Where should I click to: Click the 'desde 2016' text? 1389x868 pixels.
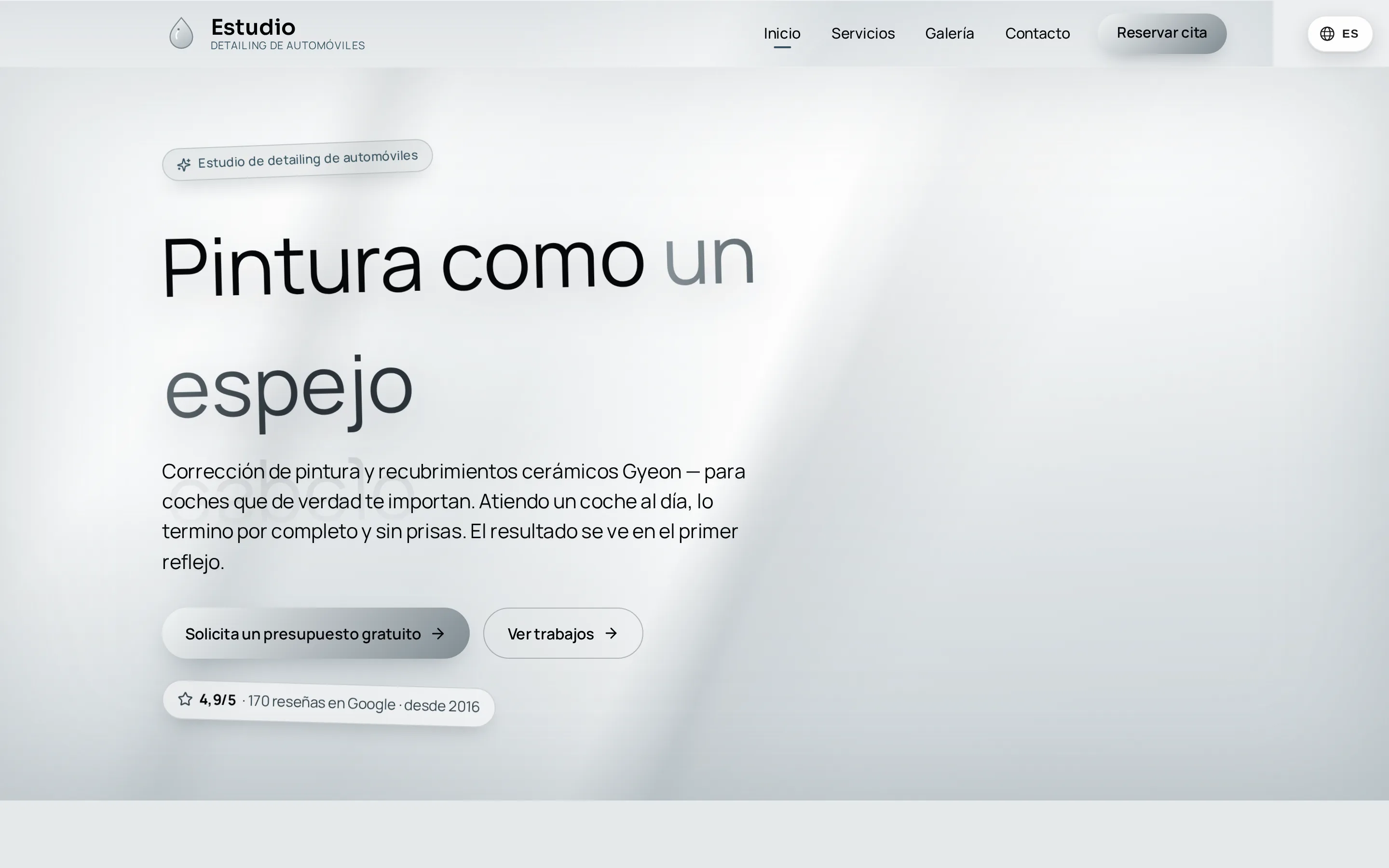tap(441, 705)
